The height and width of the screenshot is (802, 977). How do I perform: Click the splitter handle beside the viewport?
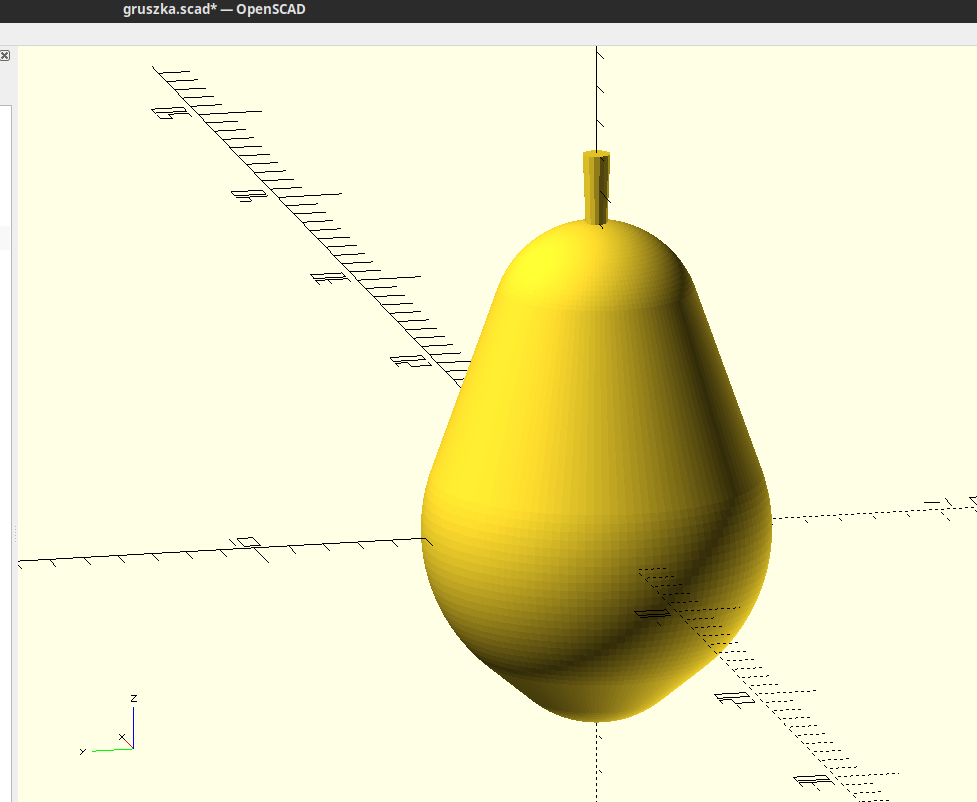(x=14, y=535)
